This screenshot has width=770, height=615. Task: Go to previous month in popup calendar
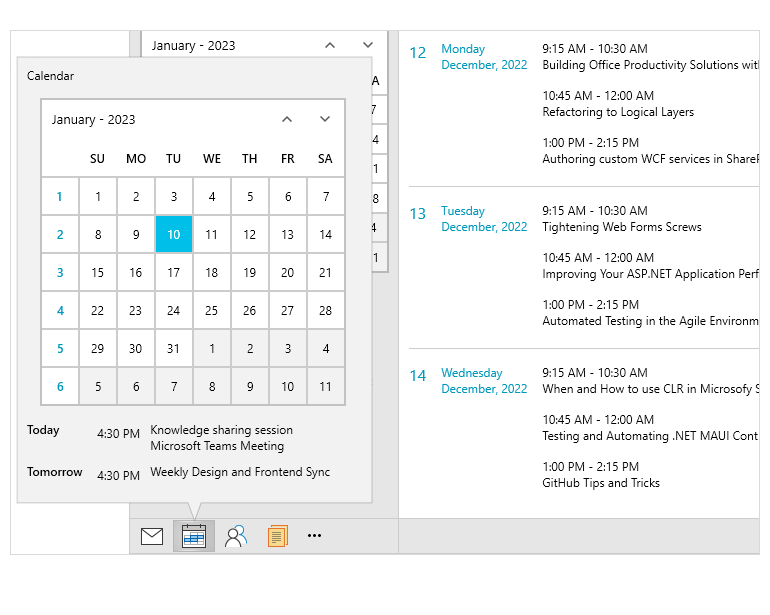tap(287, 119)
